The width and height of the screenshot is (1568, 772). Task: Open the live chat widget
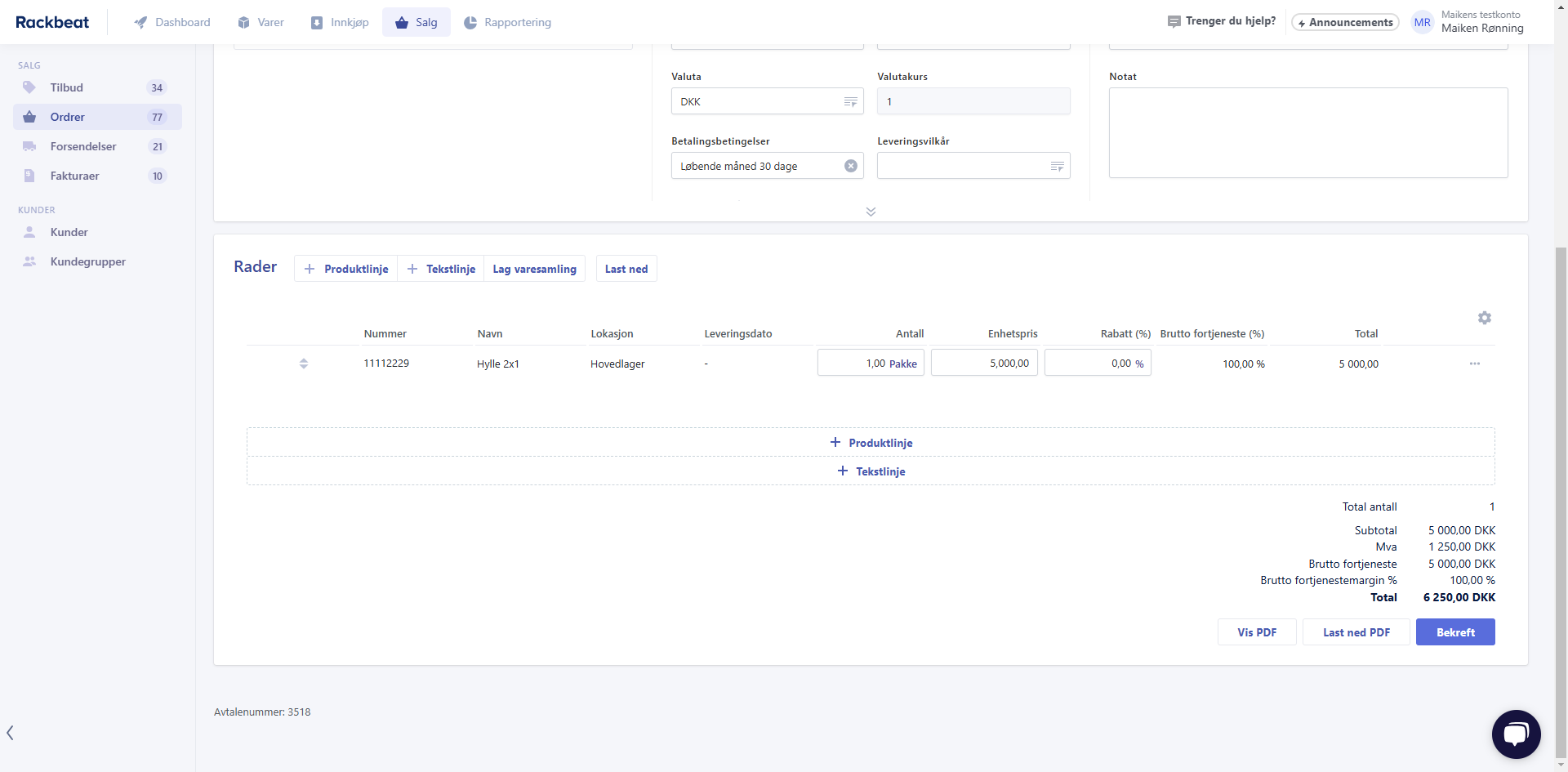click(x=1516, y=734)
